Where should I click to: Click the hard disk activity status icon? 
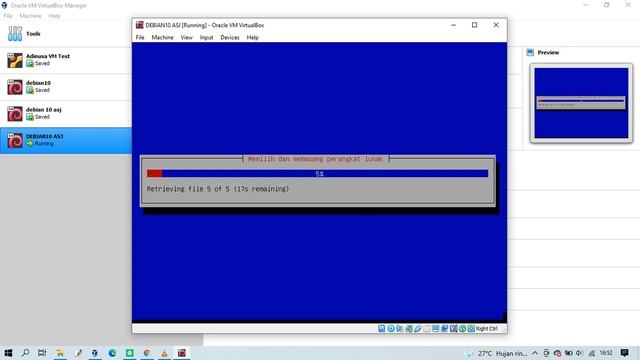(381, 329)
